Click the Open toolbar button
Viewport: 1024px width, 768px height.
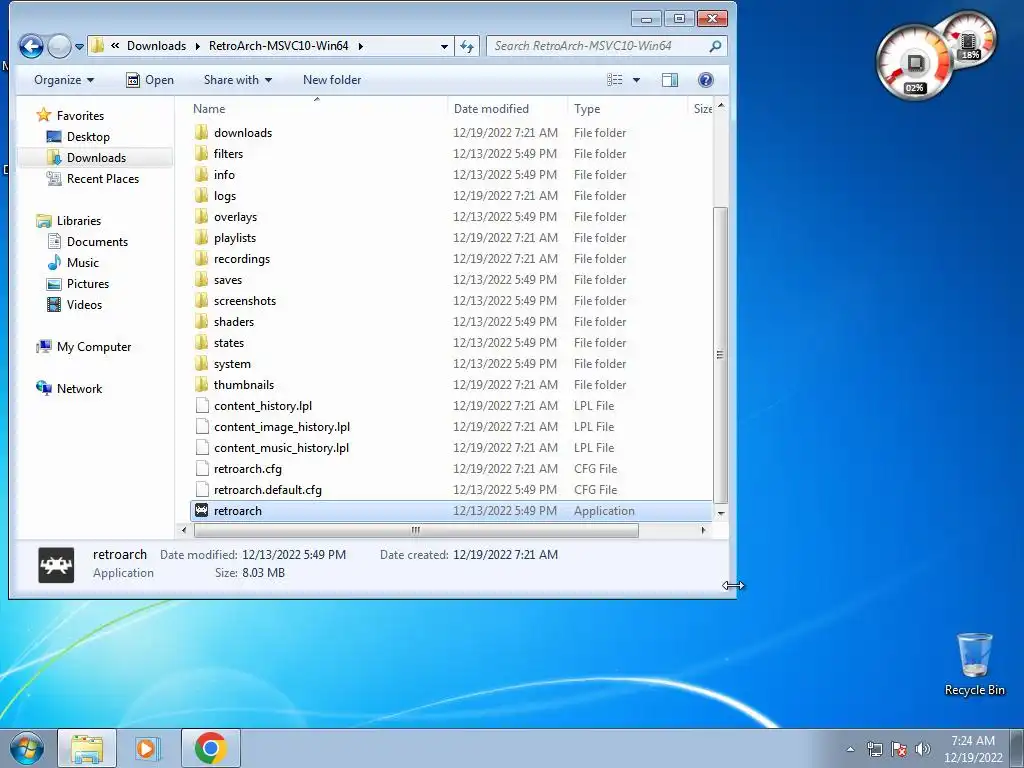[150, 80]
